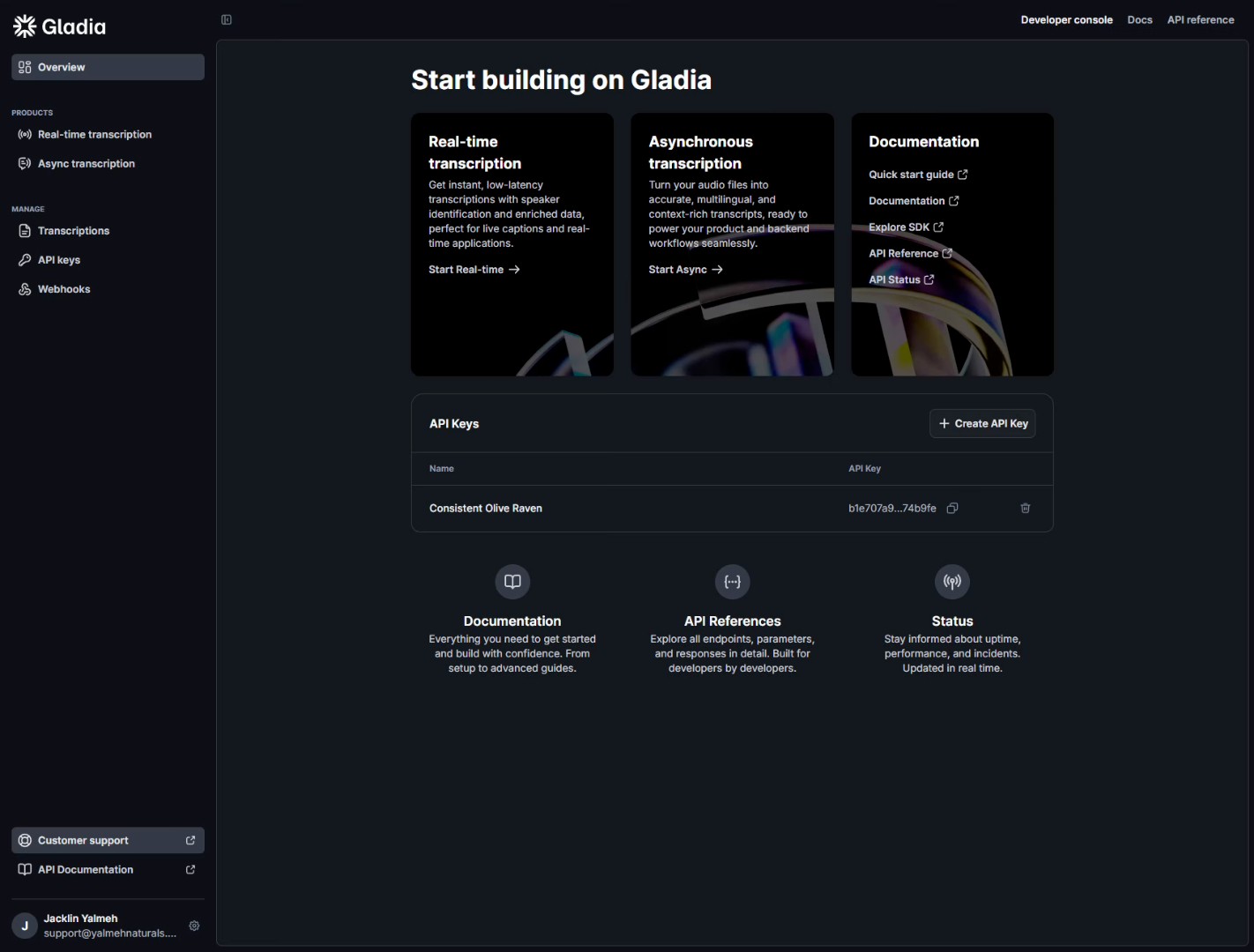The image size is (1254, 952).
Task: Go to Real-time transcription product
Action: point(108,135)
